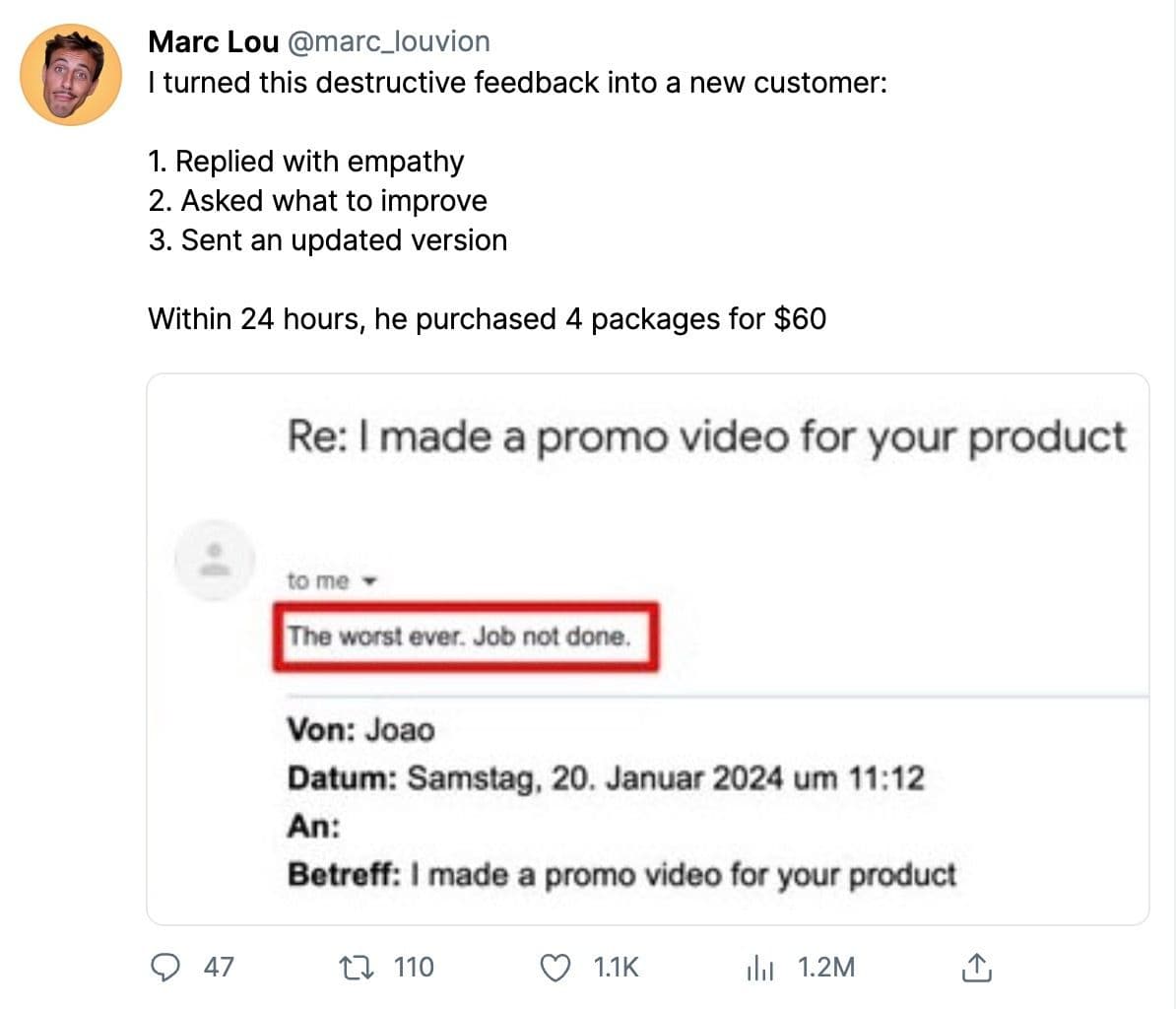Screen dimensions: 1176x1009
Task: Click the share upload icon
Action: point(974,968)
